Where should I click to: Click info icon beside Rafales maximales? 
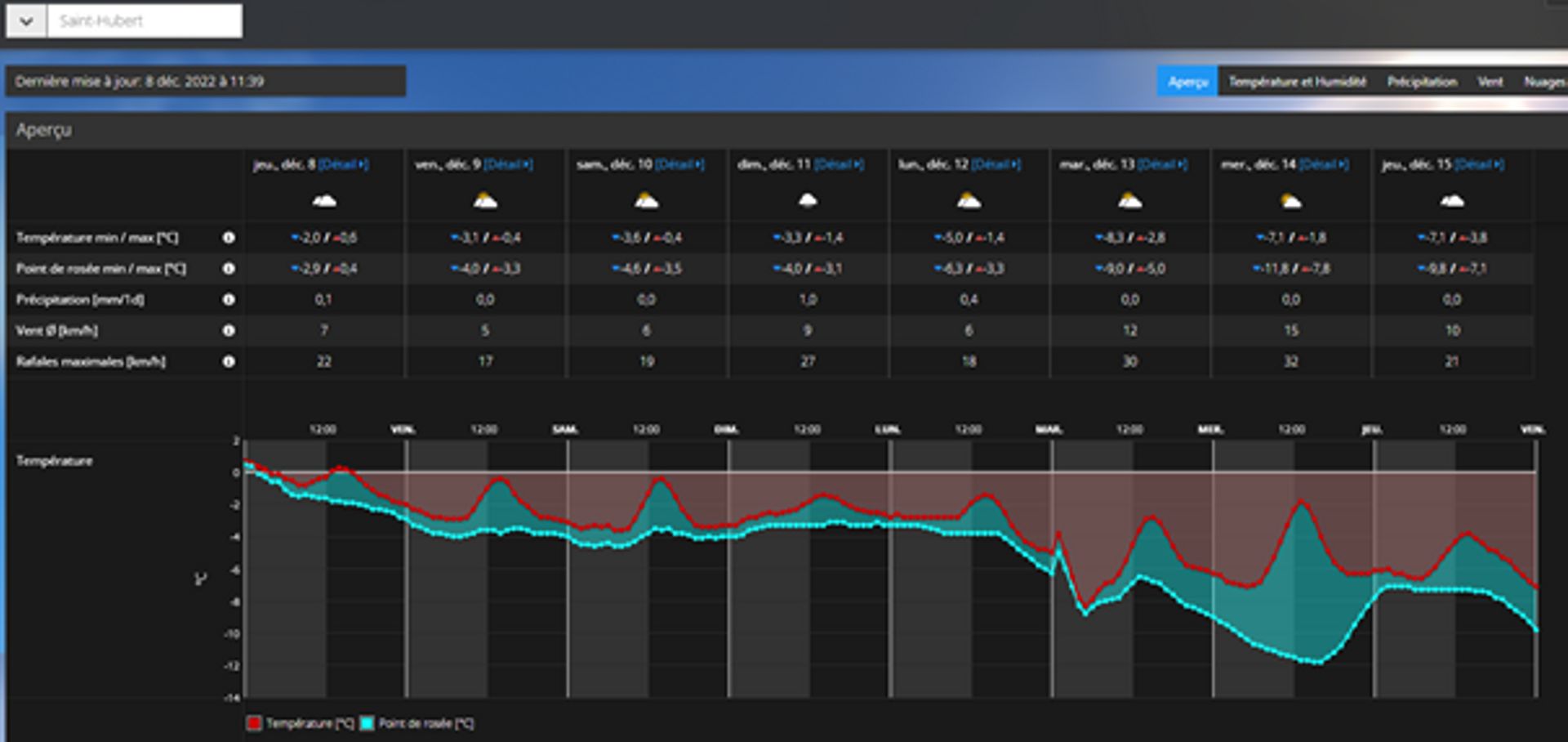229,361
